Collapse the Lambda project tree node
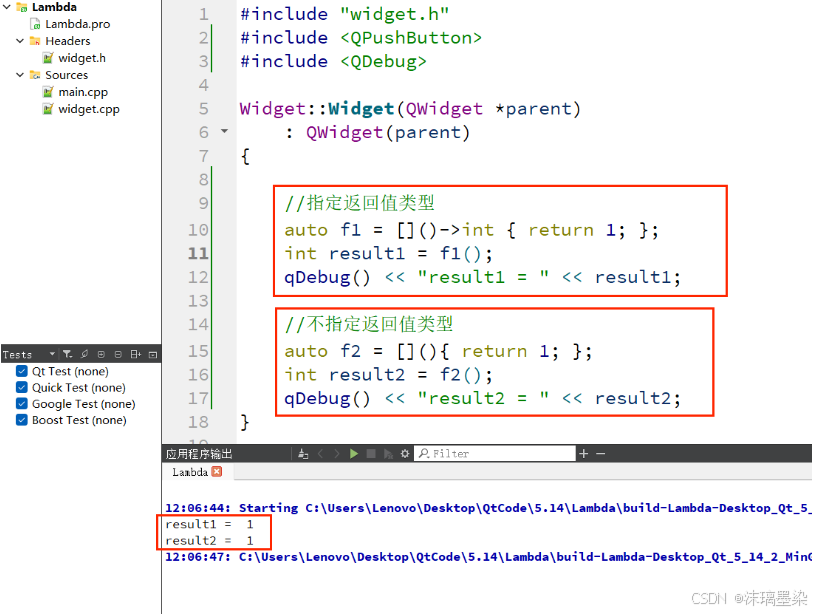819x614 pixels. [7, 7]
